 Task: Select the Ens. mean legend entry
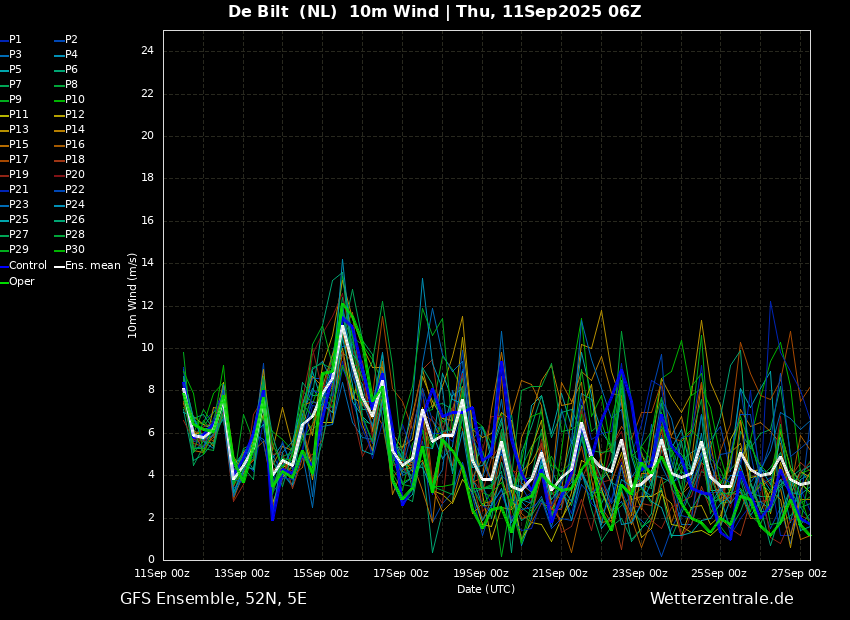click(x=87, y=266)
